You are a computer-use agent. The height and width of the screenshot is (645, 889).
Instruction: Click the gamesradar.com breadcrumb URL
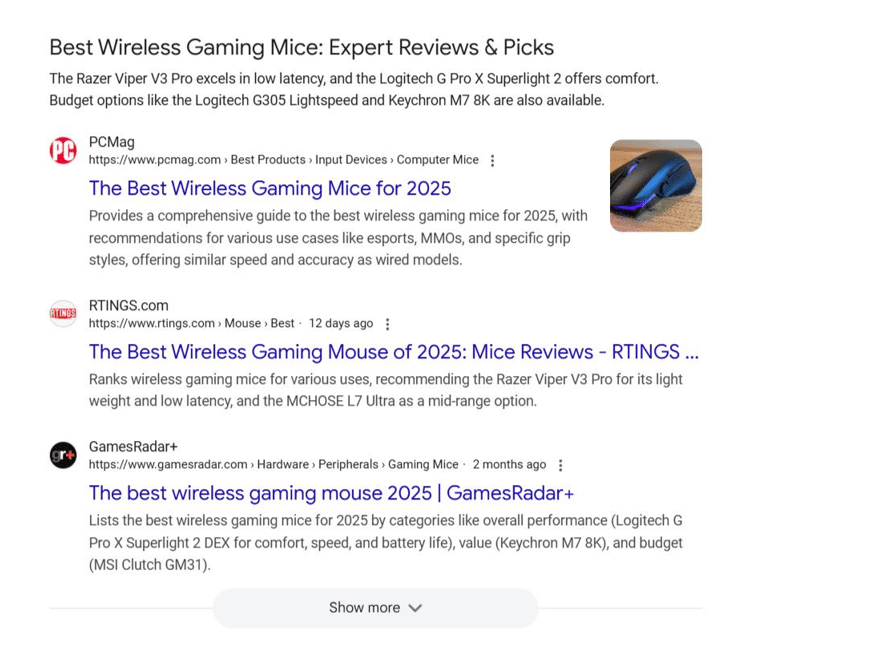coord(168,465)
